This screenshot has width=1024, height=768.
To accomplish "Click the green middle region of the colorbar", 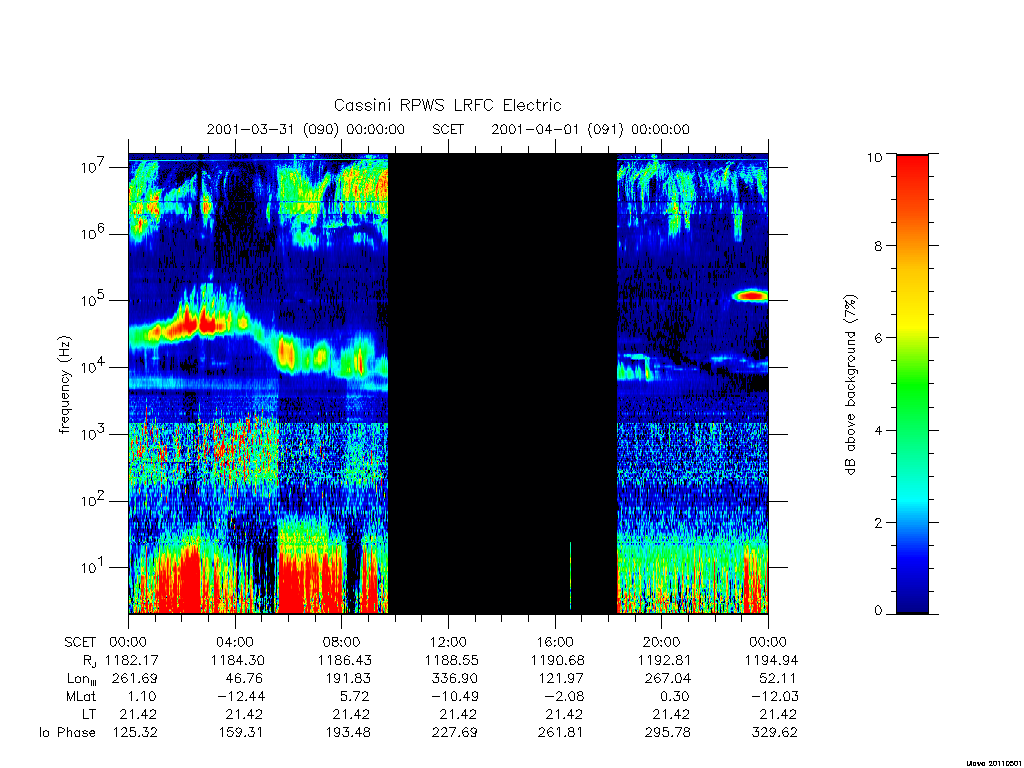I will [912, 385].
